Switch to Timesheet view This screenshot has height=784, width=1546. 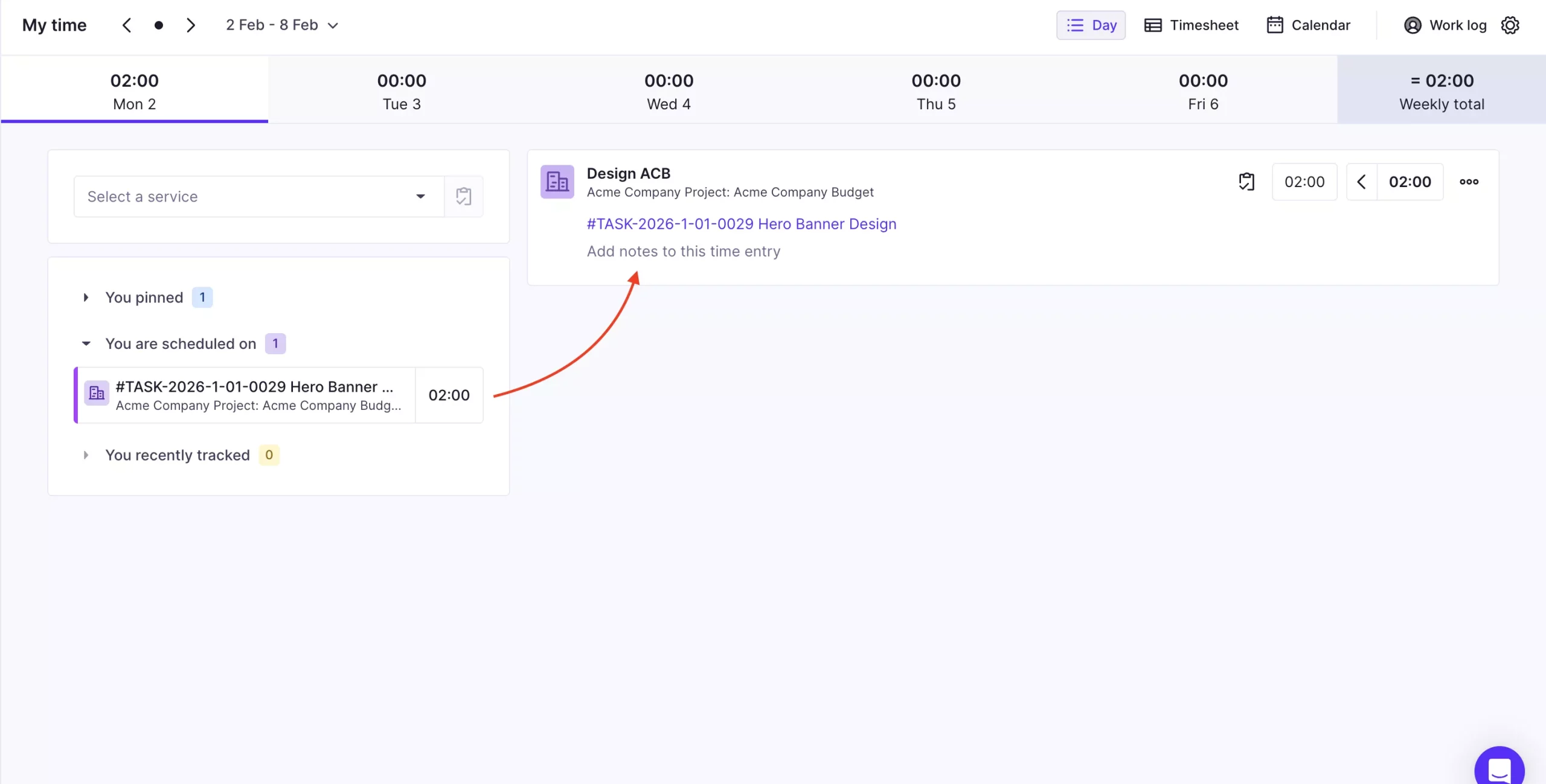click(1191, 25)
